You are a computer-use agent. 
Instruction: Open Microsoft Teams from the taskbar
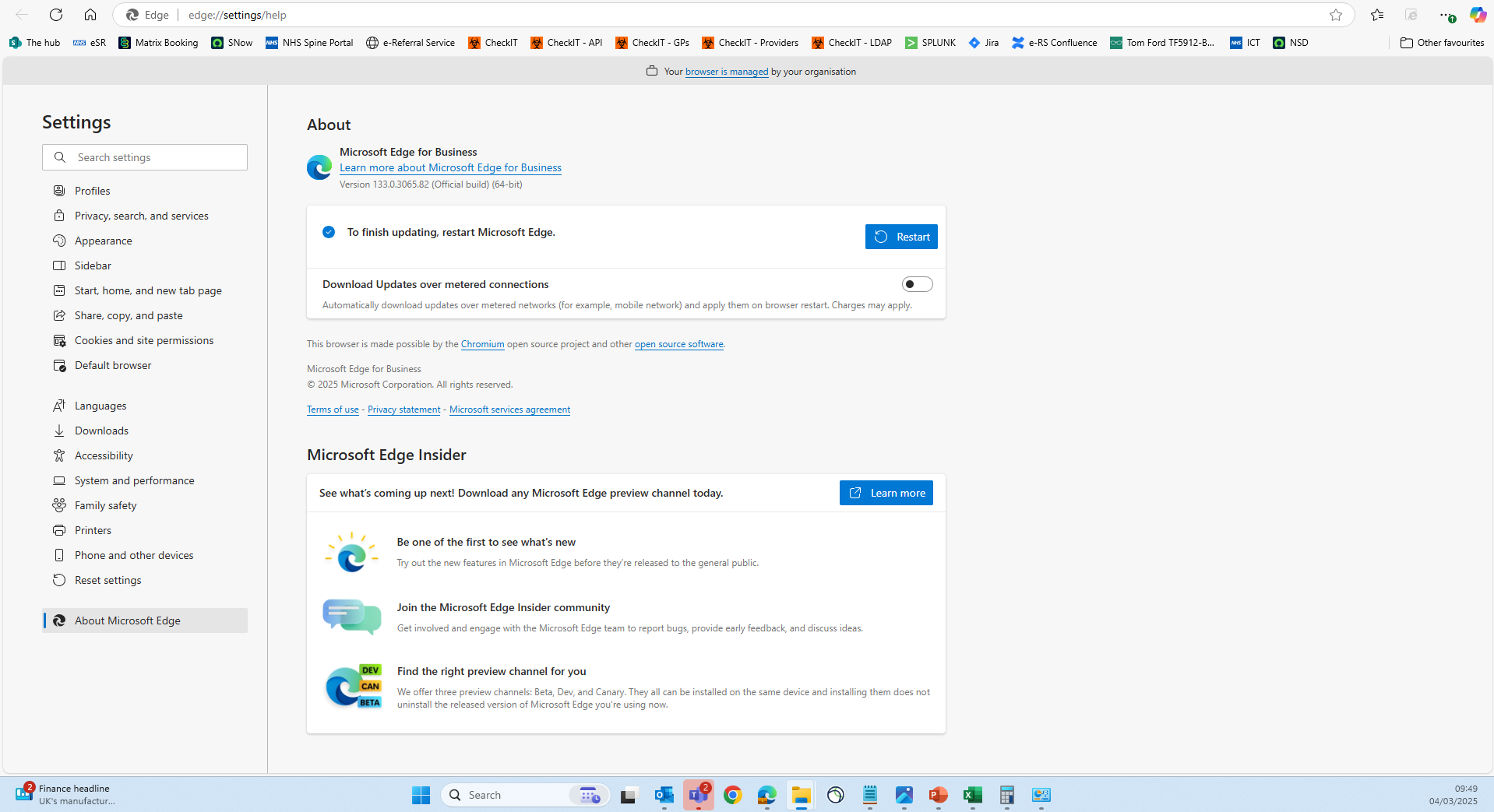pos(699,795)
